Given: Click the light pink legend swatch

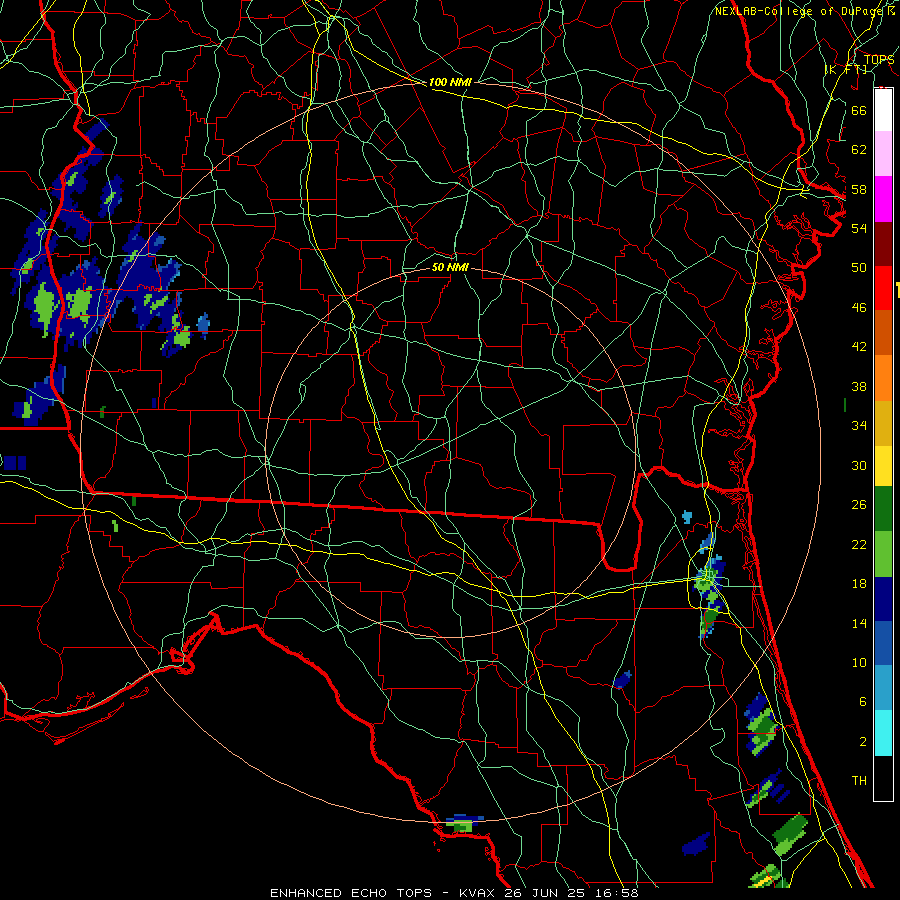Looking at the screenshot, I should (883, 154).
